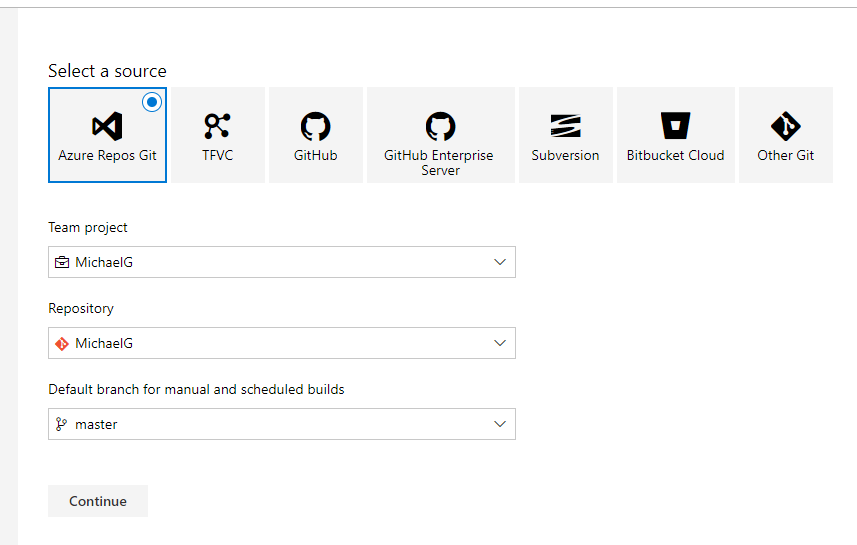The height and width of the screenshot is (545, 857).
Task: Toggle the selected radio on Azure Repos Git
Action: [152, 102]
